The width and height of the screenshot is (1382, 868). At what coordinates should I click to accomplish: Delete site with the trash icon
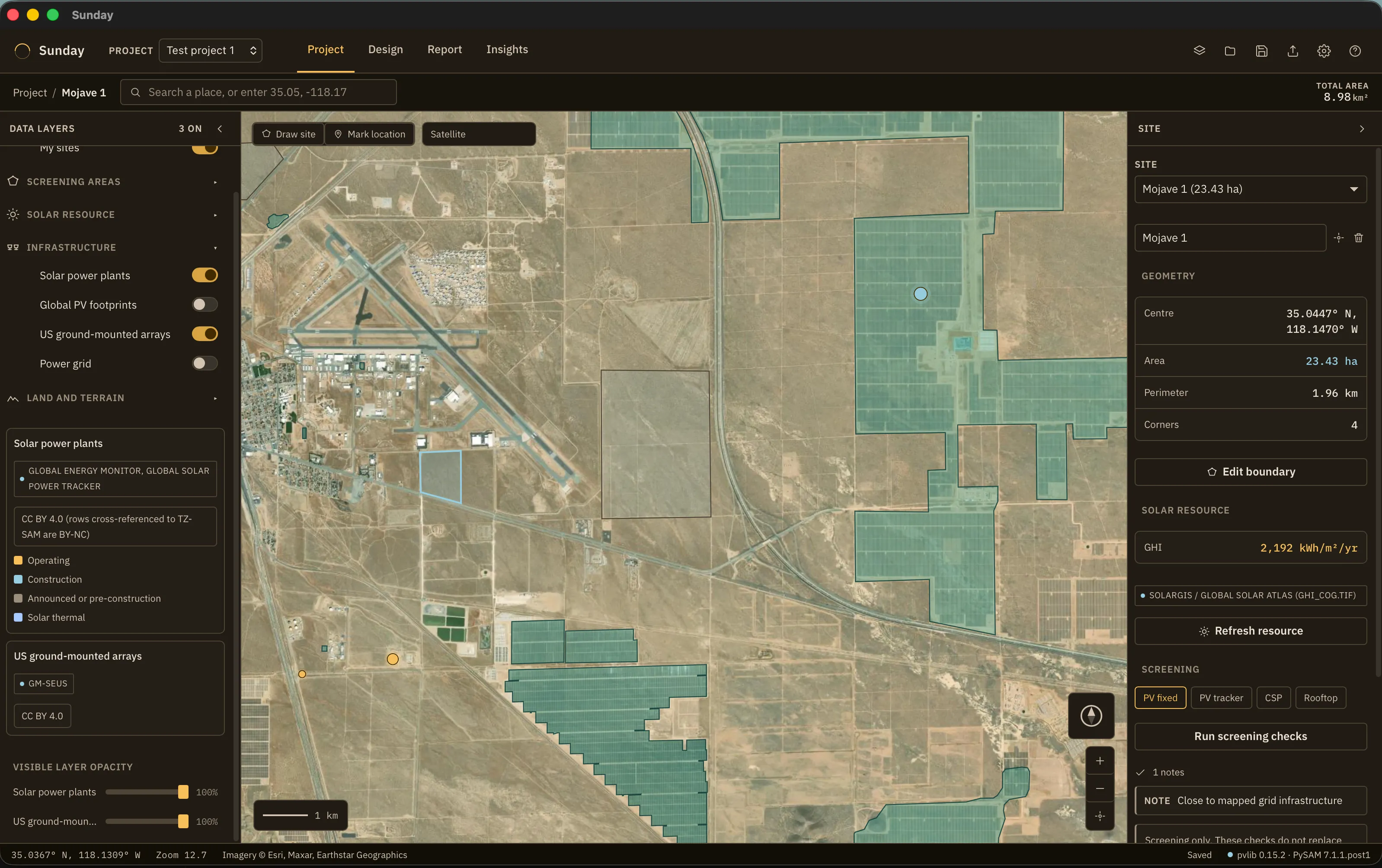1359,237
